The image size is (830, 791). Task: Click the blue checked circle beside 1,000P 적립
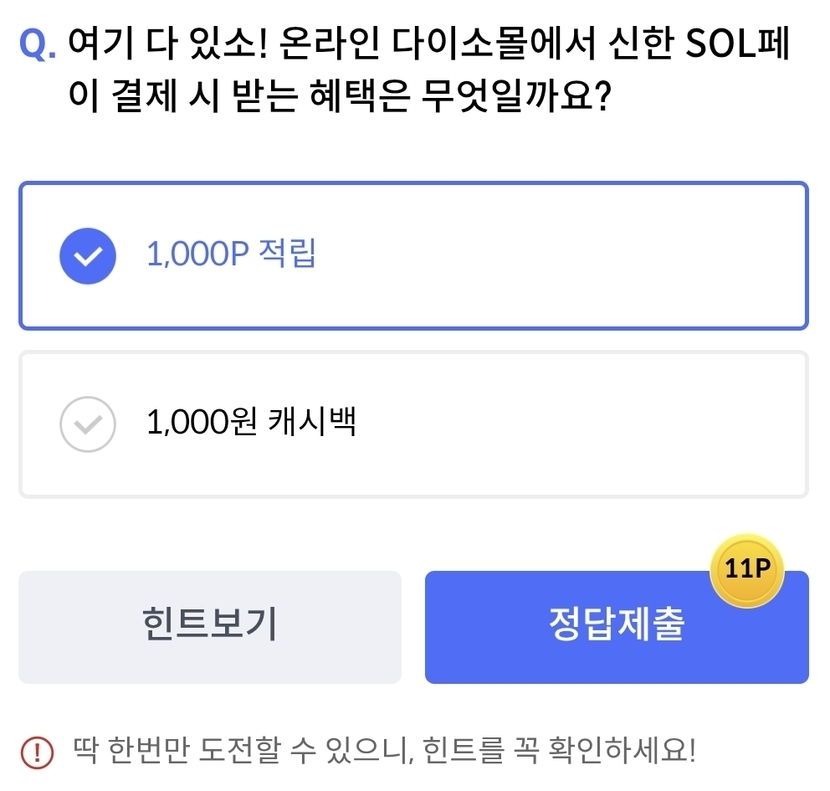(88, 256)
